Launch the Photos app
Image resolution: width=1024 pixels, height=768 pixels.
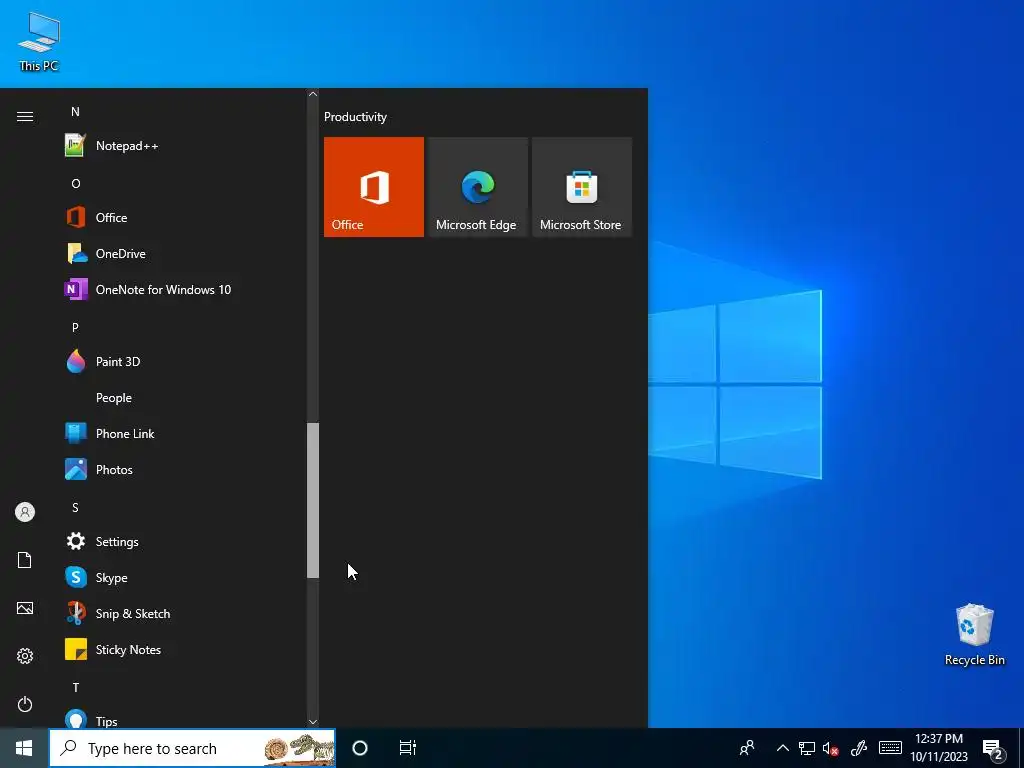[x=183, y=470]
